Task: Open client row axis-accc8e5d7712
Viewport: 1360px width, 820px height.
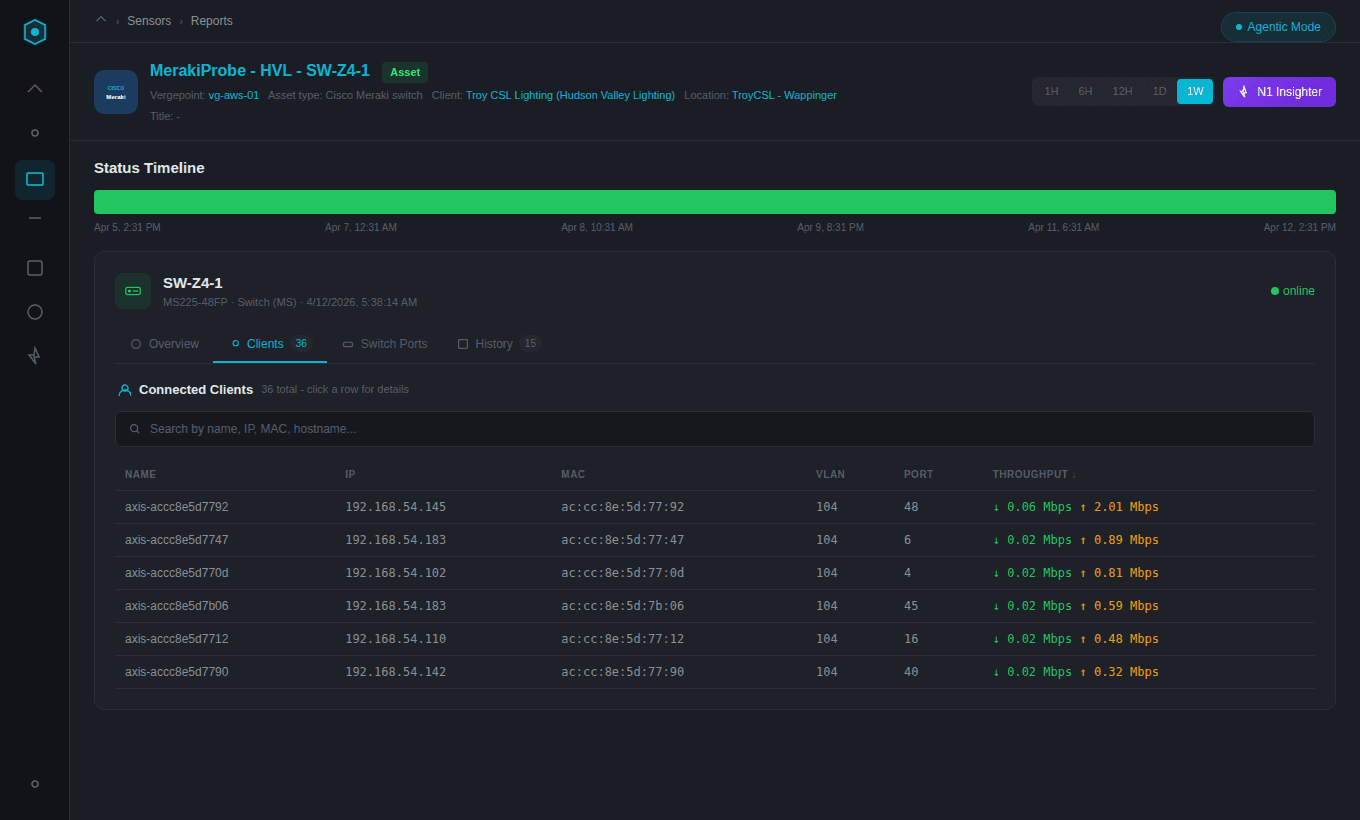Action: pyautogui.click(x=715, y=639)
